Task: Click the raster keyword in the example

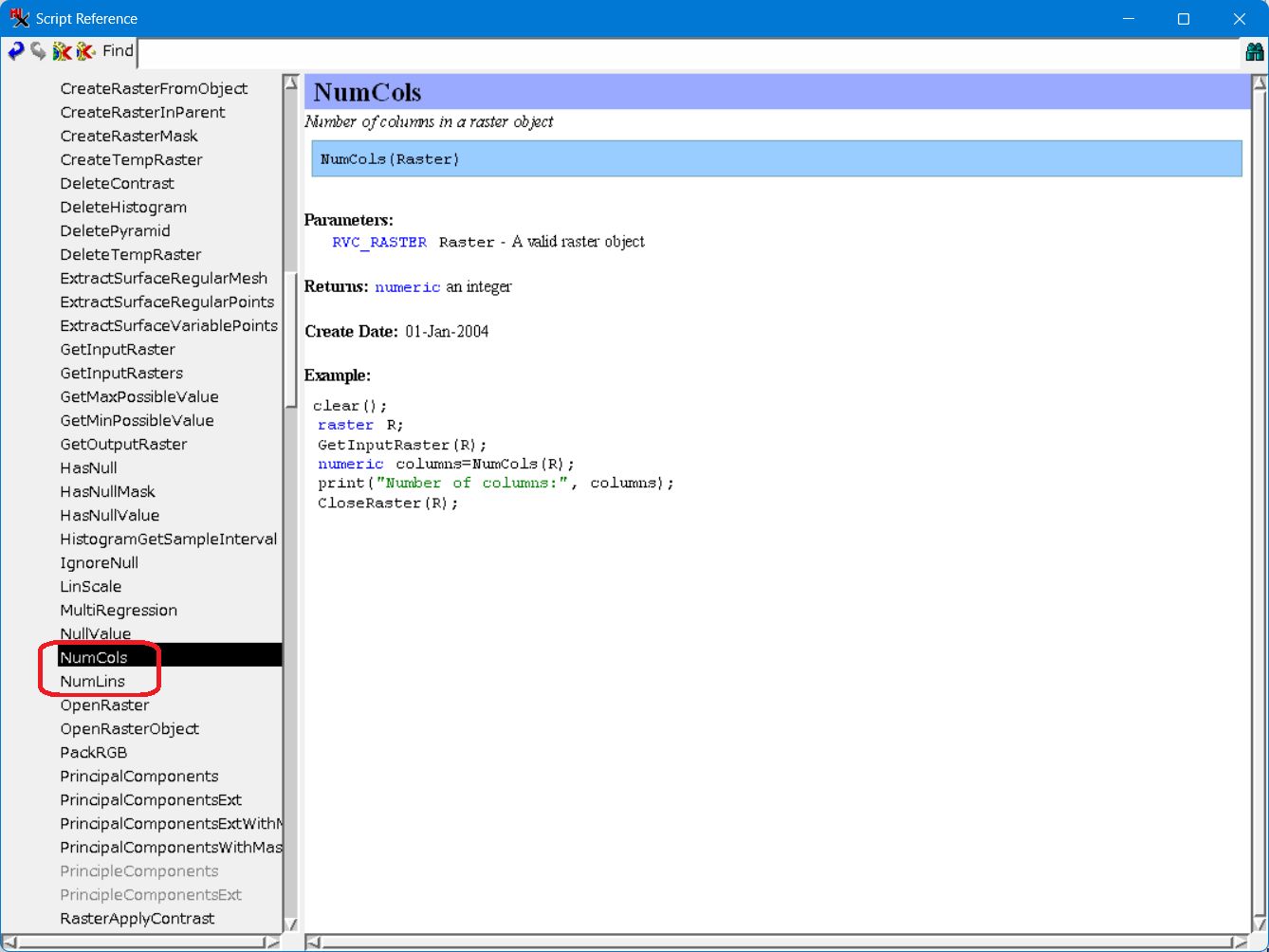Action: coord(345,425)
